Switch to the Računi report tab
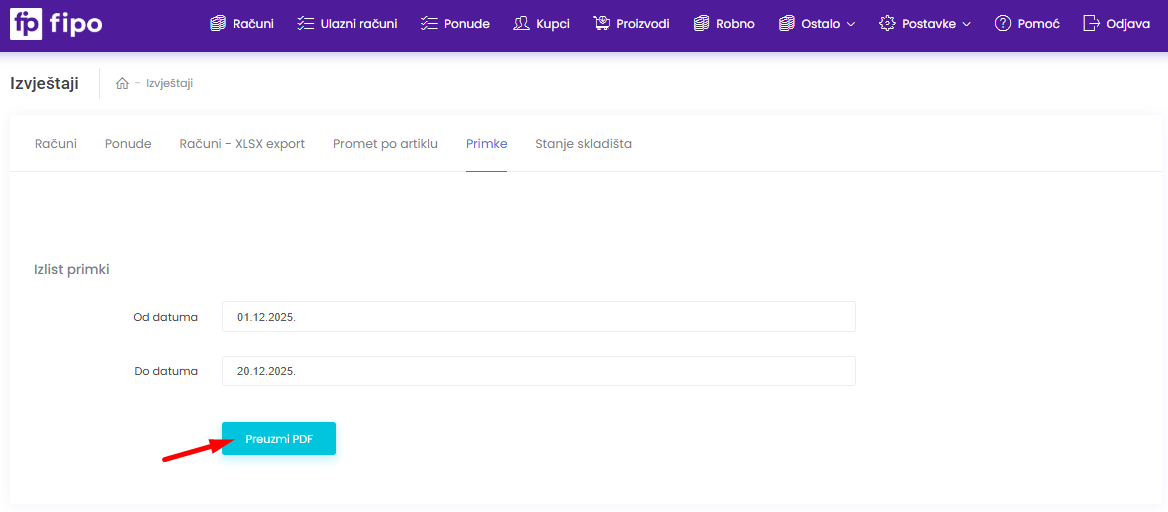Image resolution: width=1168 pixels, height=512 pixels. tap(56, 144)
